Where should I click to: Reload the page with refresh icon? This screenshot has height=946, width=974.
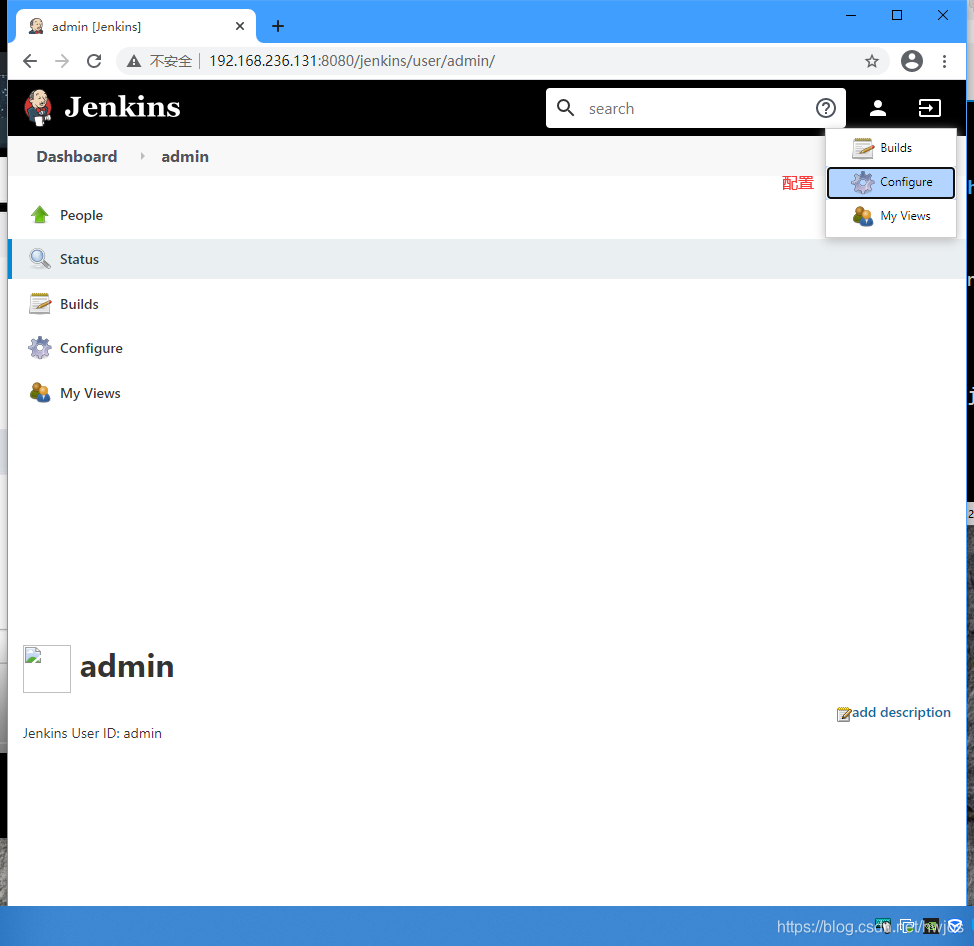(94, 61)
